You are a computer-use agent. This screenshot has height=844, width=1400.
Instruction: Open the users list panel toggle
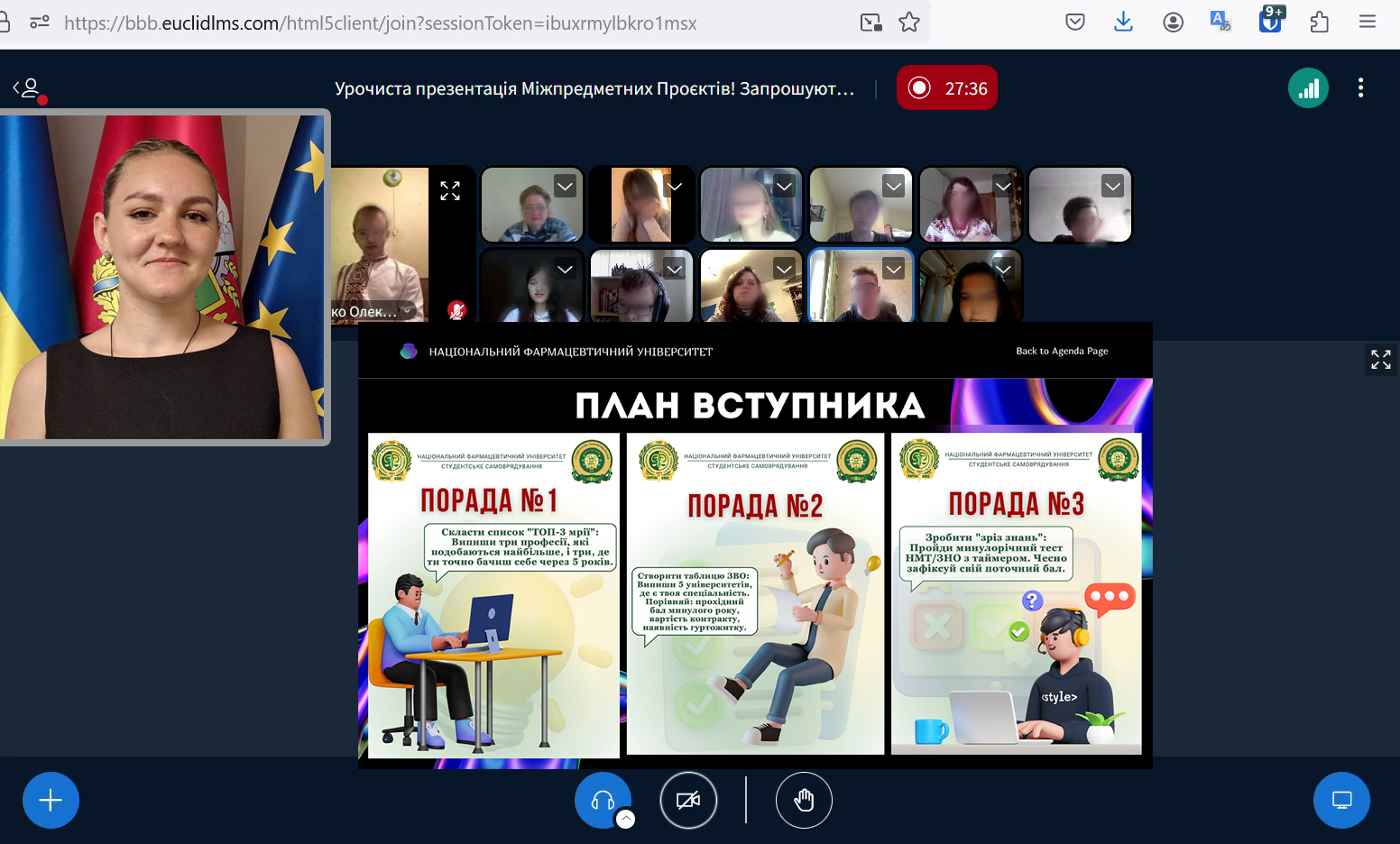point(28,88)
